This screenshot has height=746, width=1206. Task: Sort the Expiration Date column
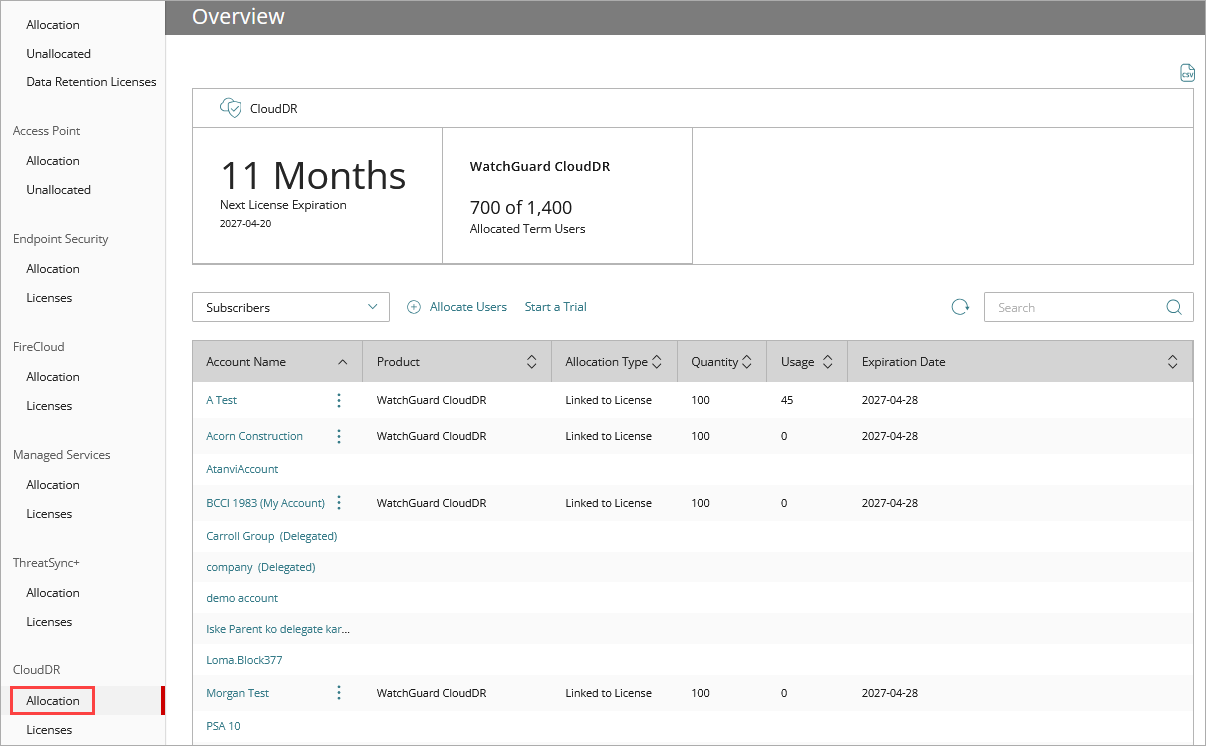1173,362
